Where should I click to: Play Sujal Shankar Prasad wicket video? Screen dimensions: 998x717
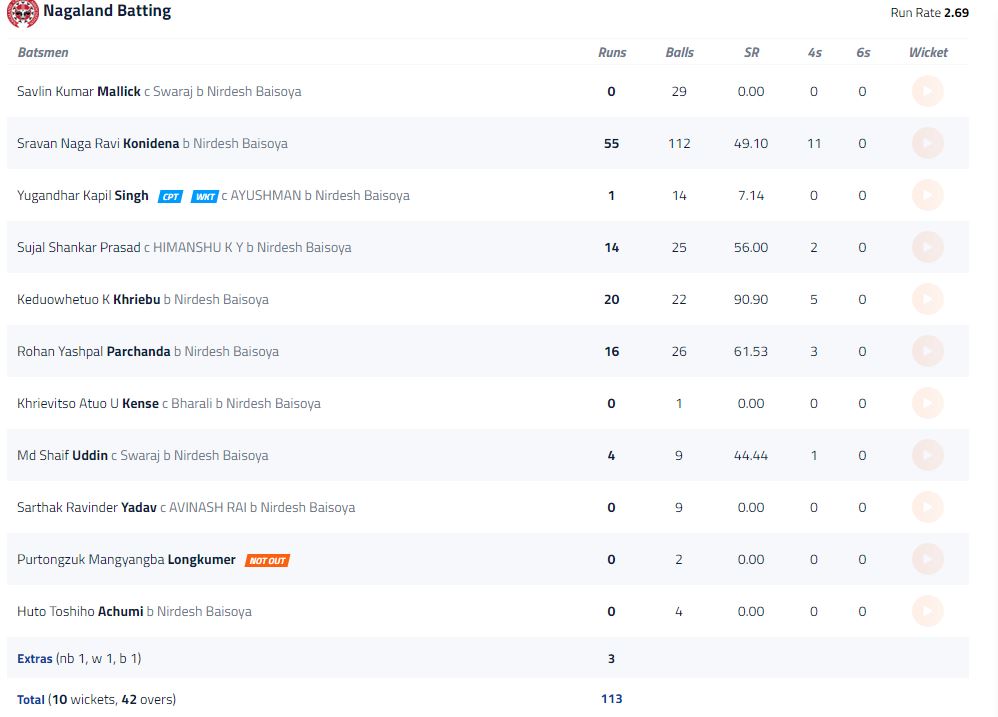pyautogui.click(x=927, y=247)
